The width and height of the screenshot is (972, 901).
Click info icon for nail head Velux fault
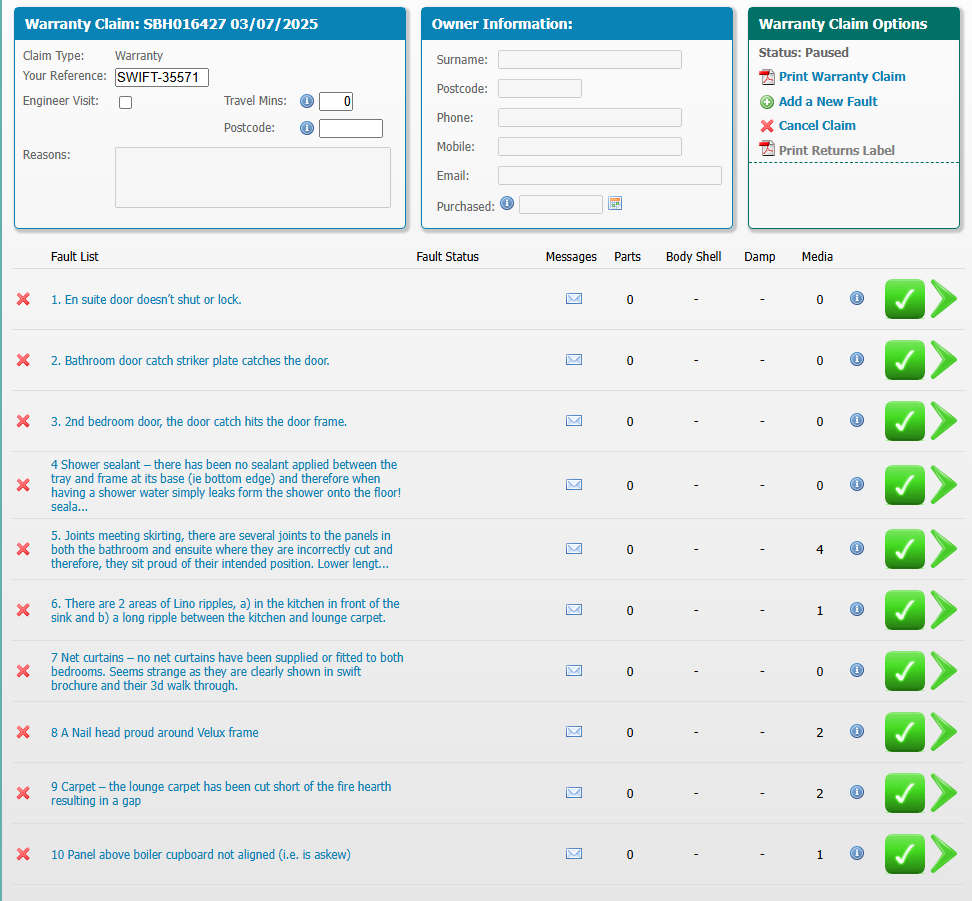click(x=857, y=732)
